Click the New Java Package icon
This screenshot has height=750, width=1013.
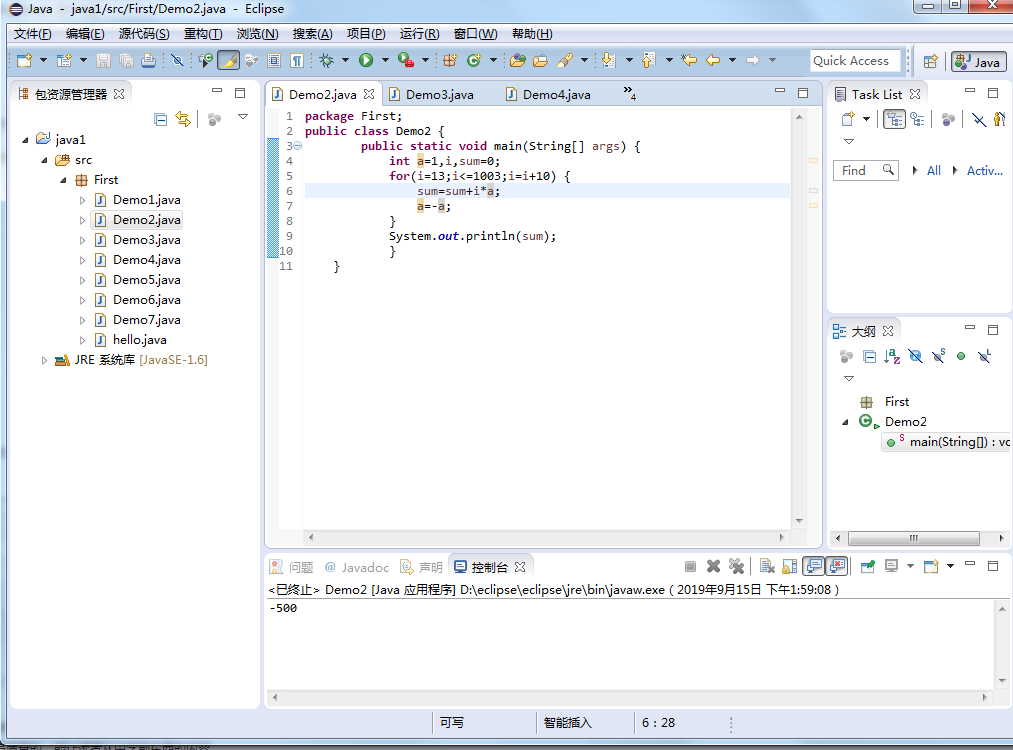pyautogui.click(x=450, y=60)
